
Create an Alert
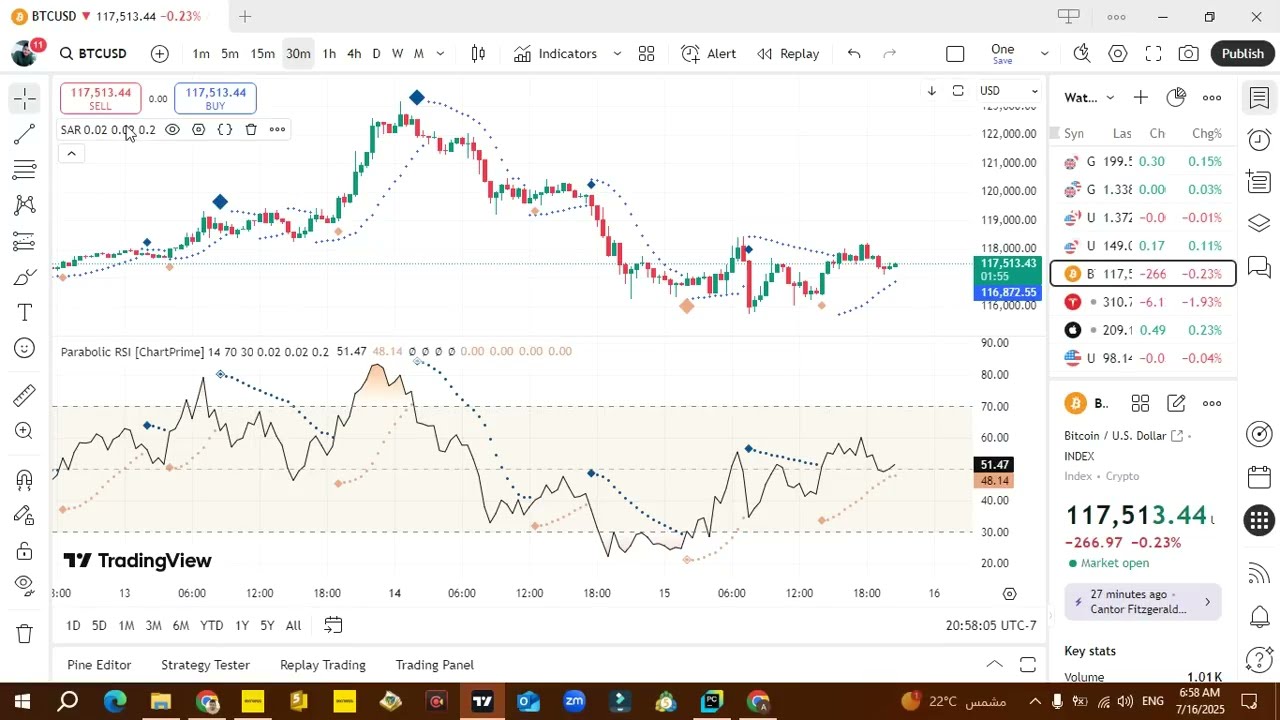click(708, 53)
